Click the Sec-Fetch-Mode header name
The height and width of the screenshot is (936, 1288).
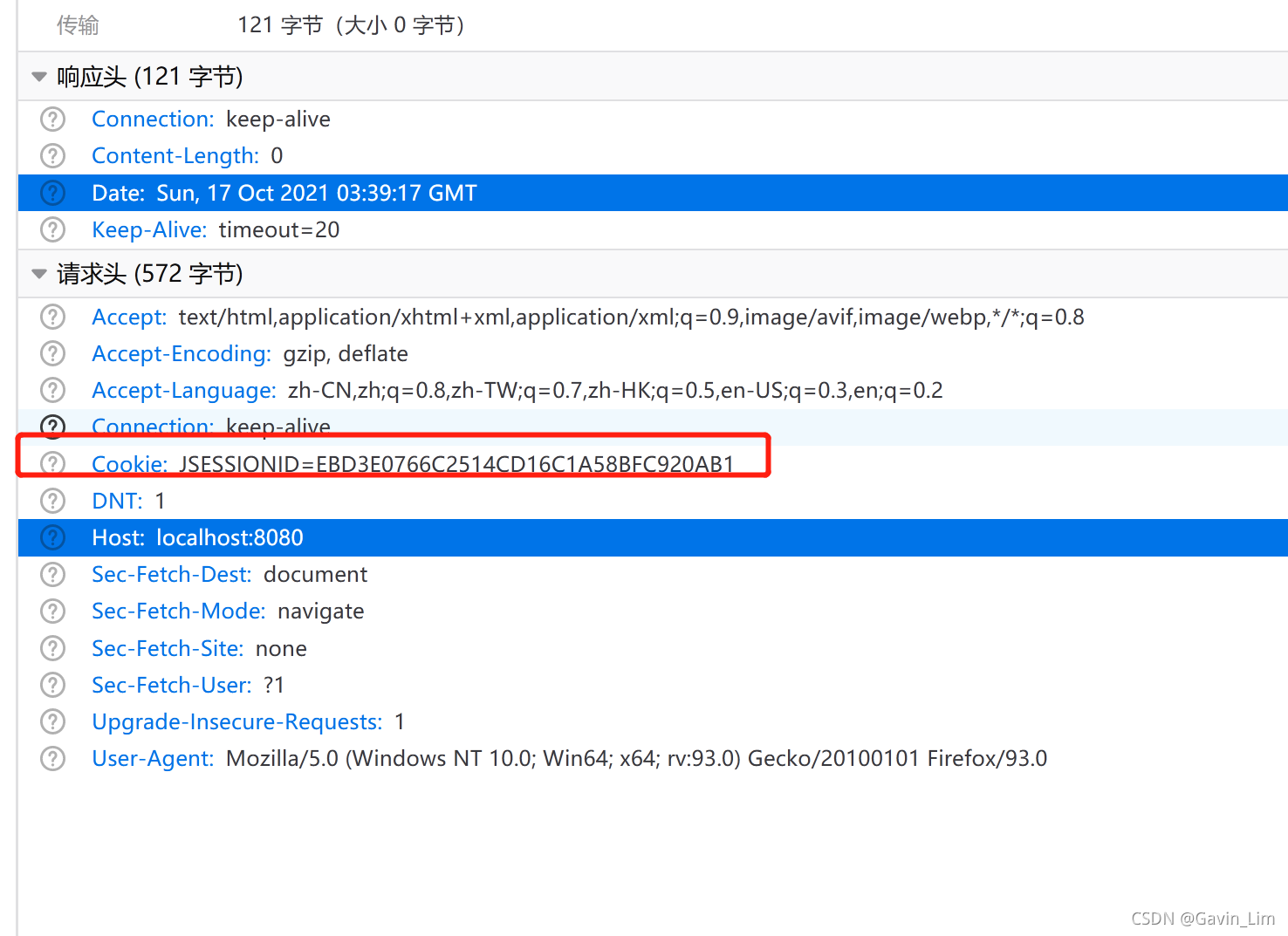[179, 611]
